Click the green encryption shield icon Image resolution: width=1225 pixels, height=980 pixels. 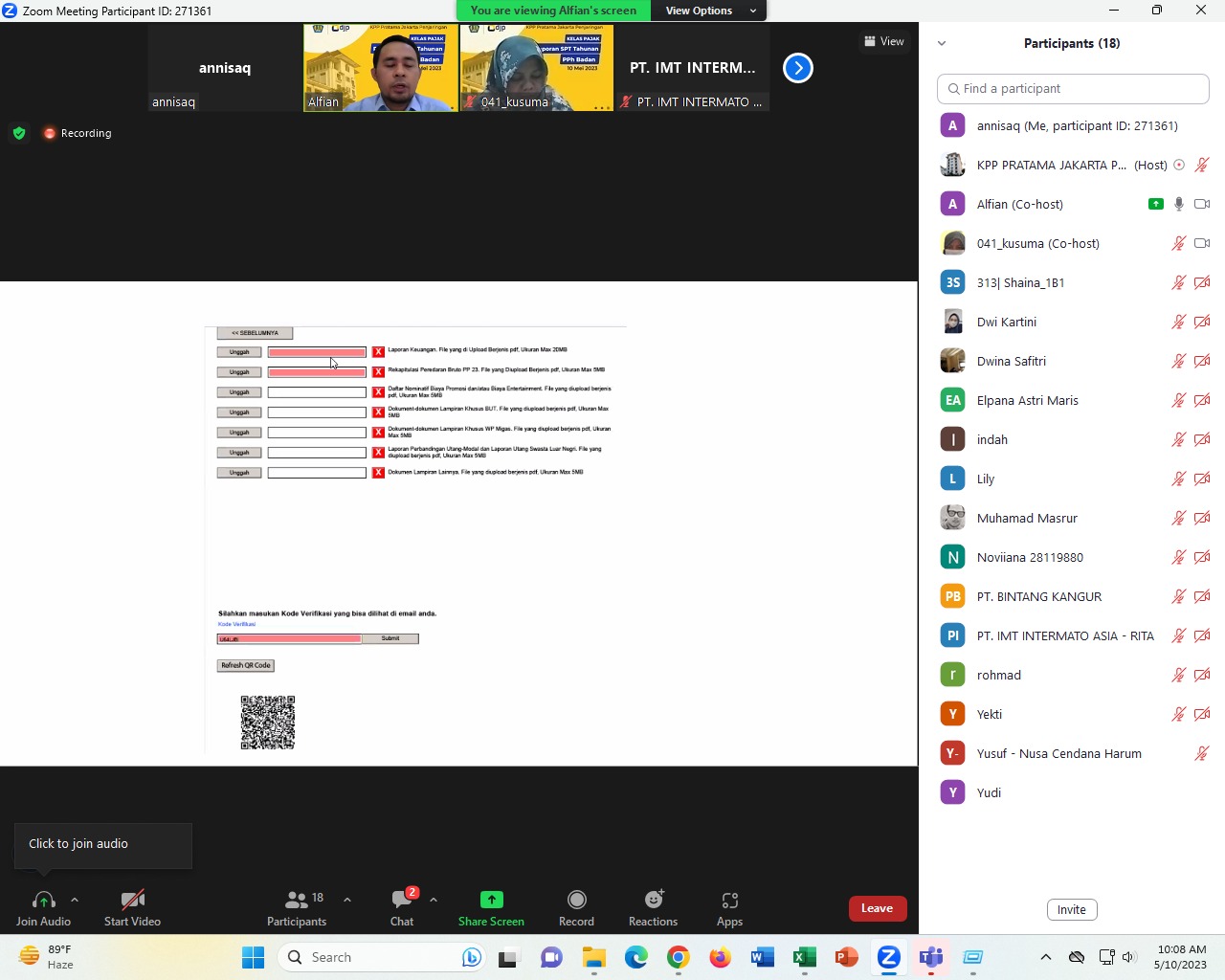(19, 133)
